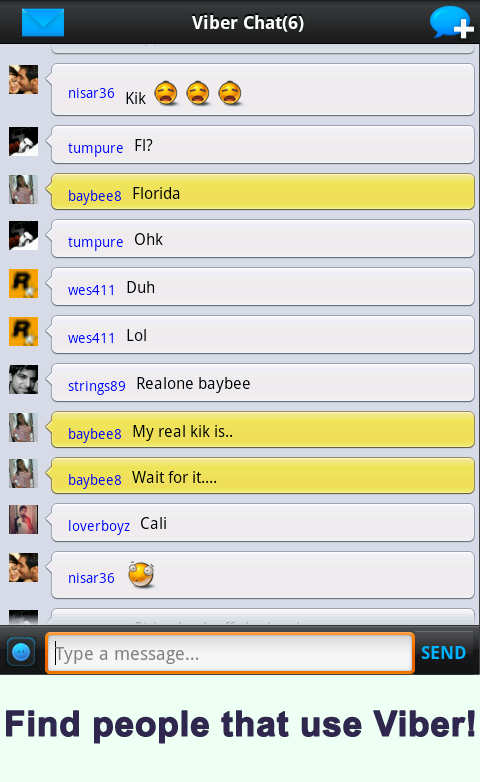
Task: Open the envelope messages icon
Action: (x=43, y=22)
